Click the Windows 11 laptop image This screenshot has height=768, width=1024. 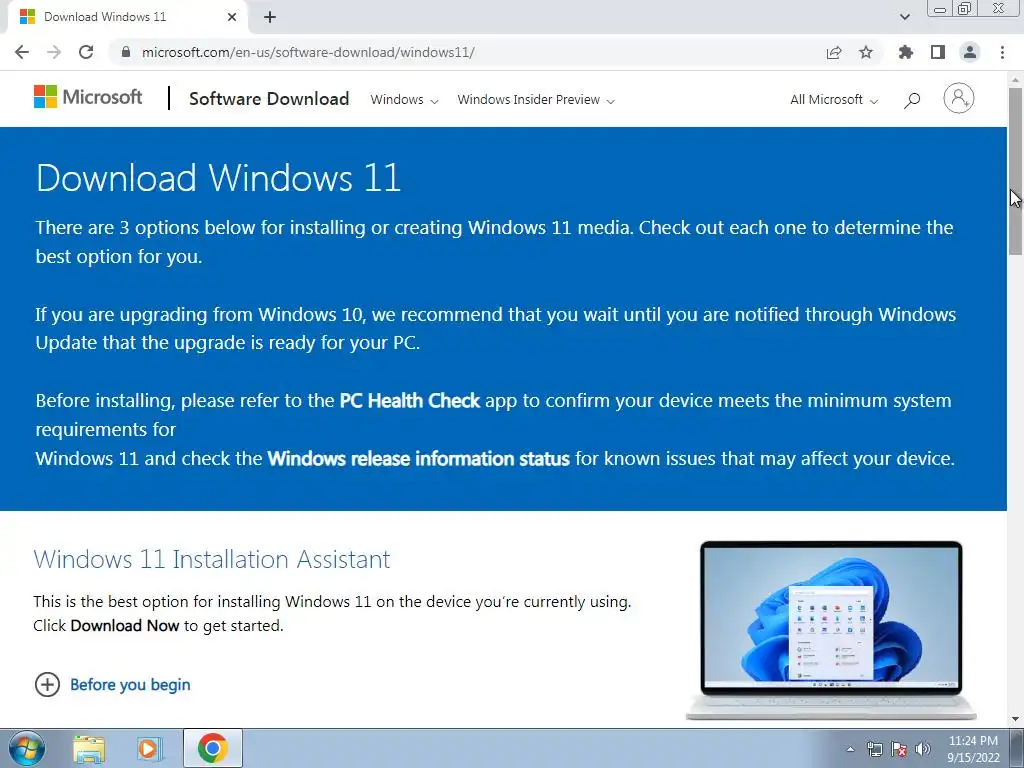click(x=831, y=630)
